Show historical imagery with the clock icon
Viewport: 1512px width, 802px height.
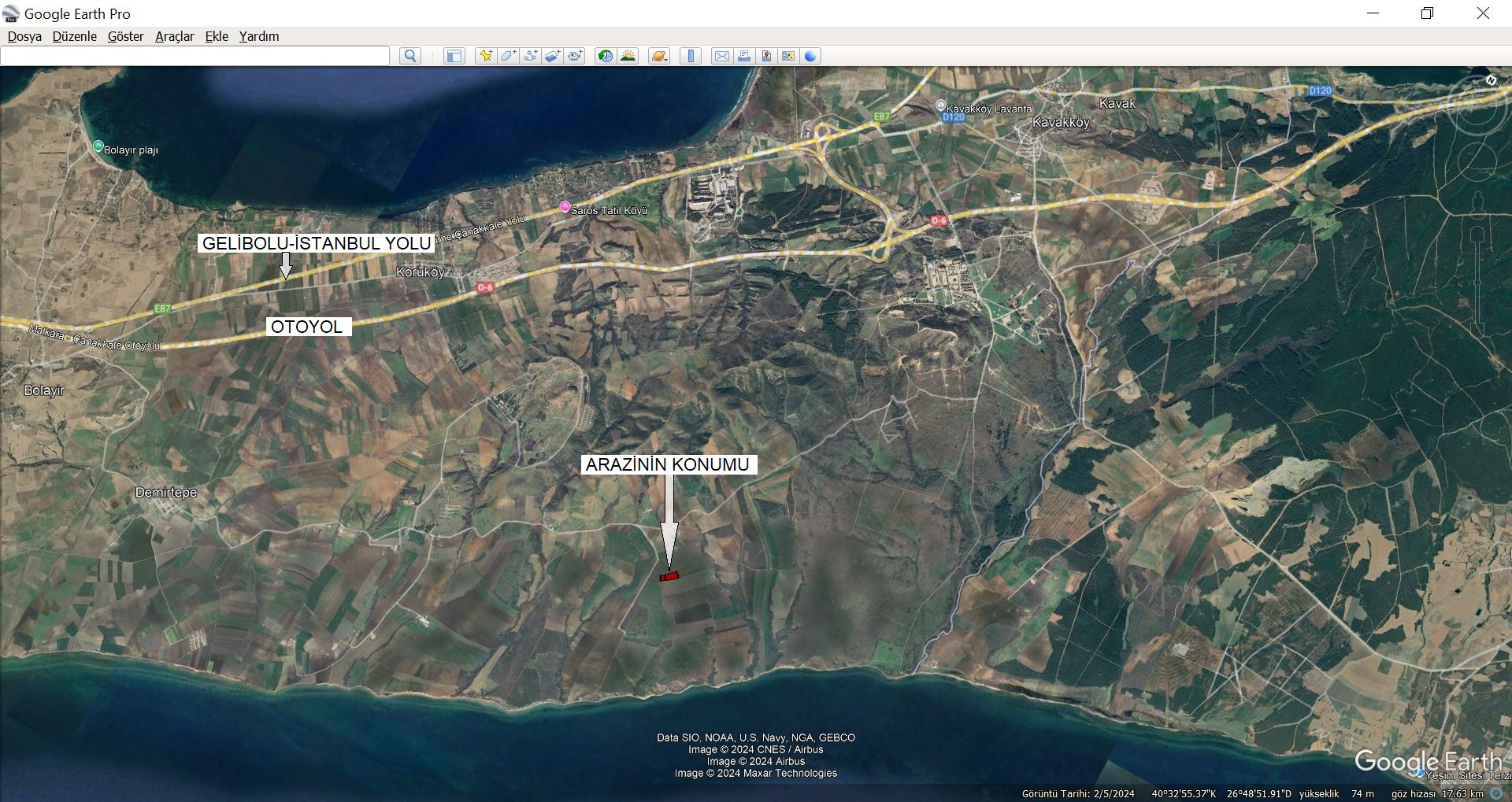pyautogui.click(x=605, y=56)
